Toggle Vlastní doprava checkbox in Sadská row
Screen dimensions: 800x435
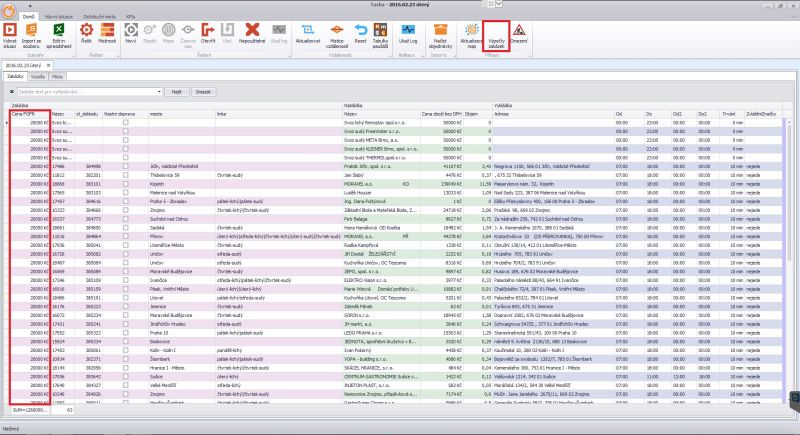point(126,227)
